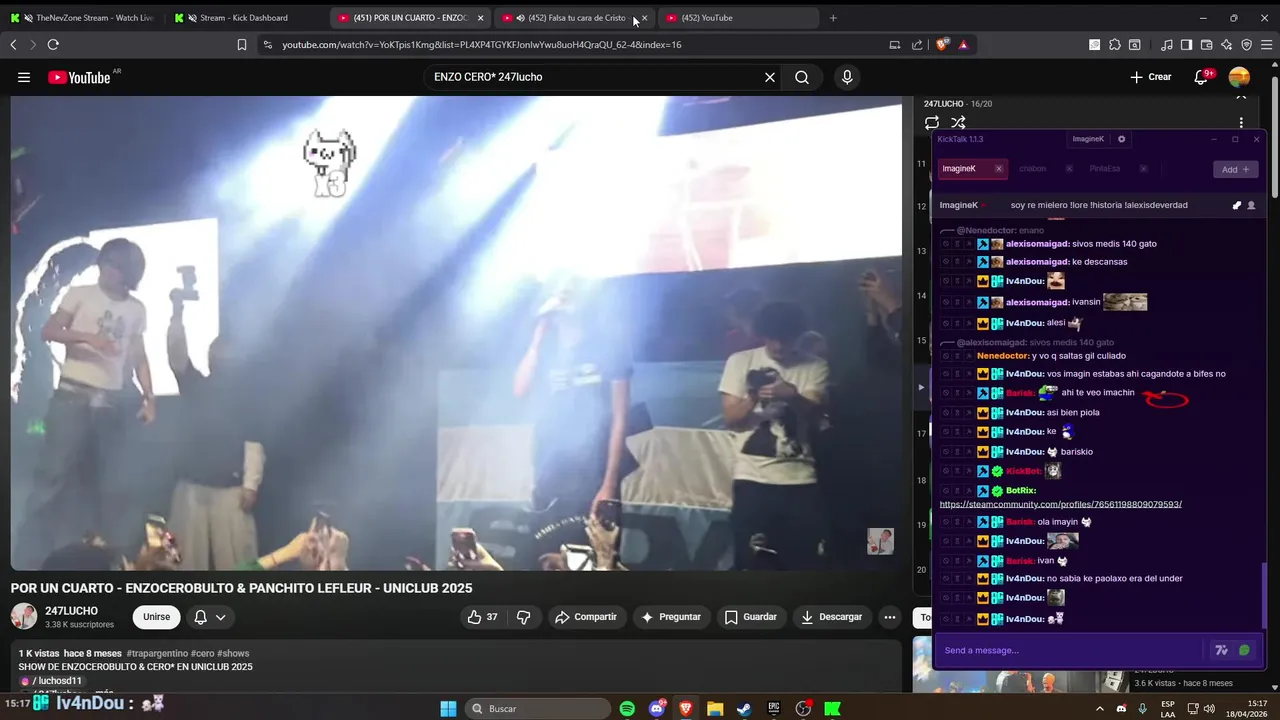The height and width of the screenshot is (720, 1280).
Task: Click Compartir share button
Action: click(586, 617)
